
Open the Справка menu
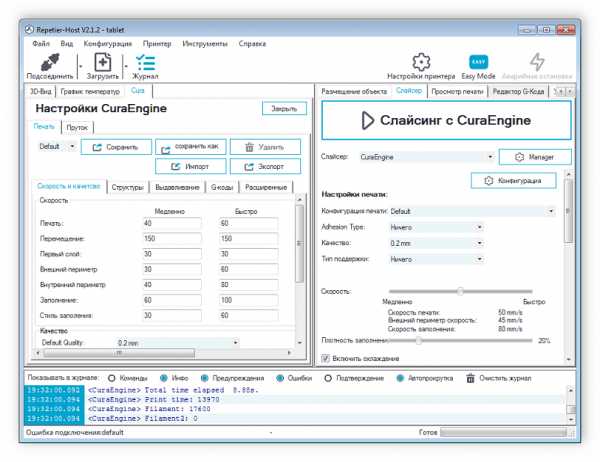coord(252,44)
